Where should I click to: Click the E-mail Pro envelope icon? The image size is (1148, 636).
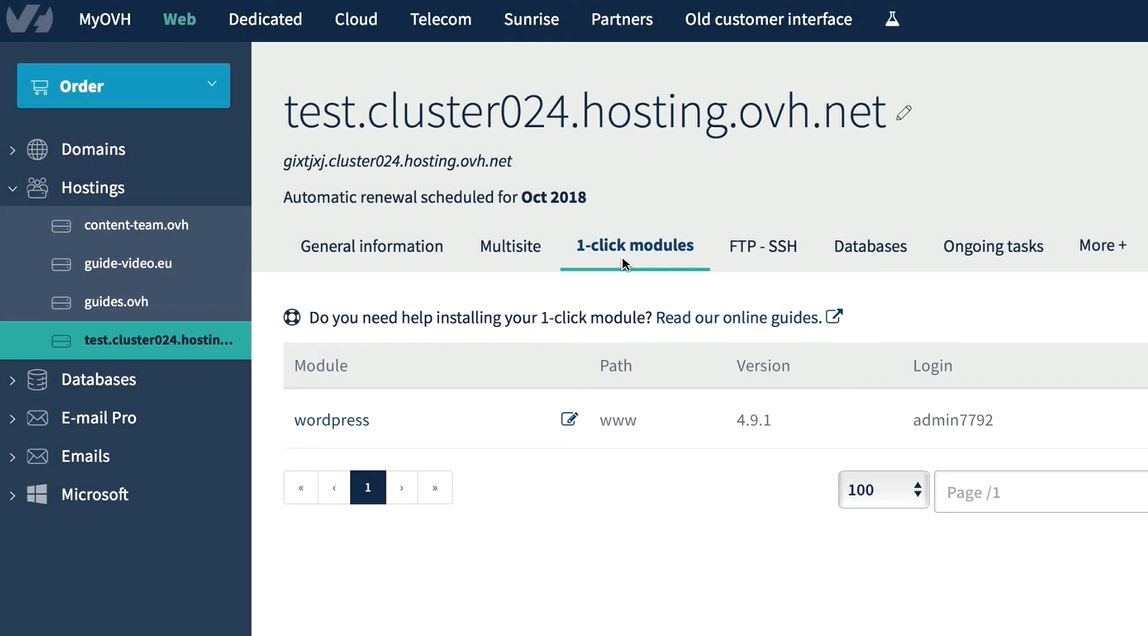[37, 418]
